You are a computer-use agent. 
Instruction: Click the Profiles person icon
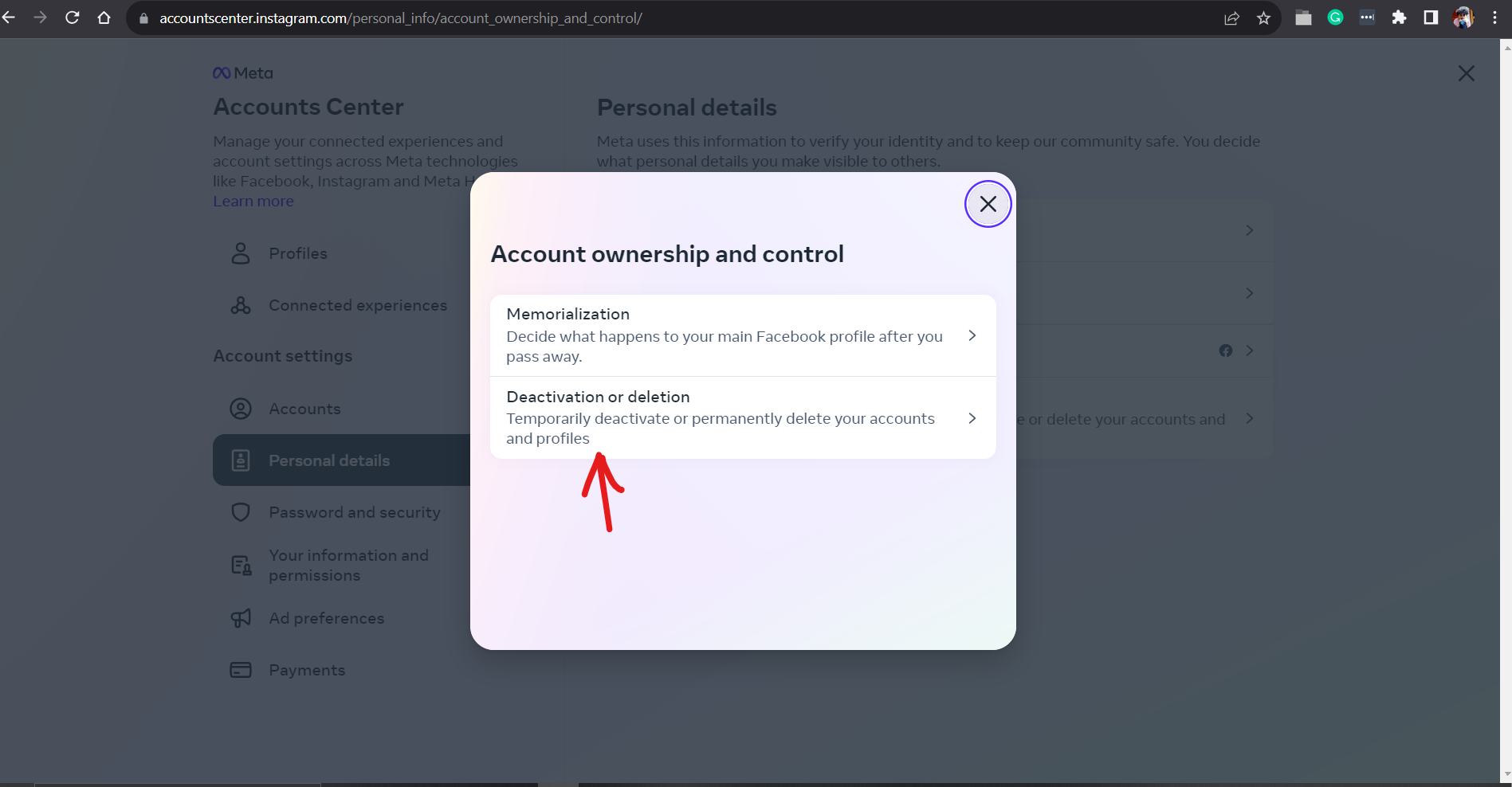tap(241, 253)
